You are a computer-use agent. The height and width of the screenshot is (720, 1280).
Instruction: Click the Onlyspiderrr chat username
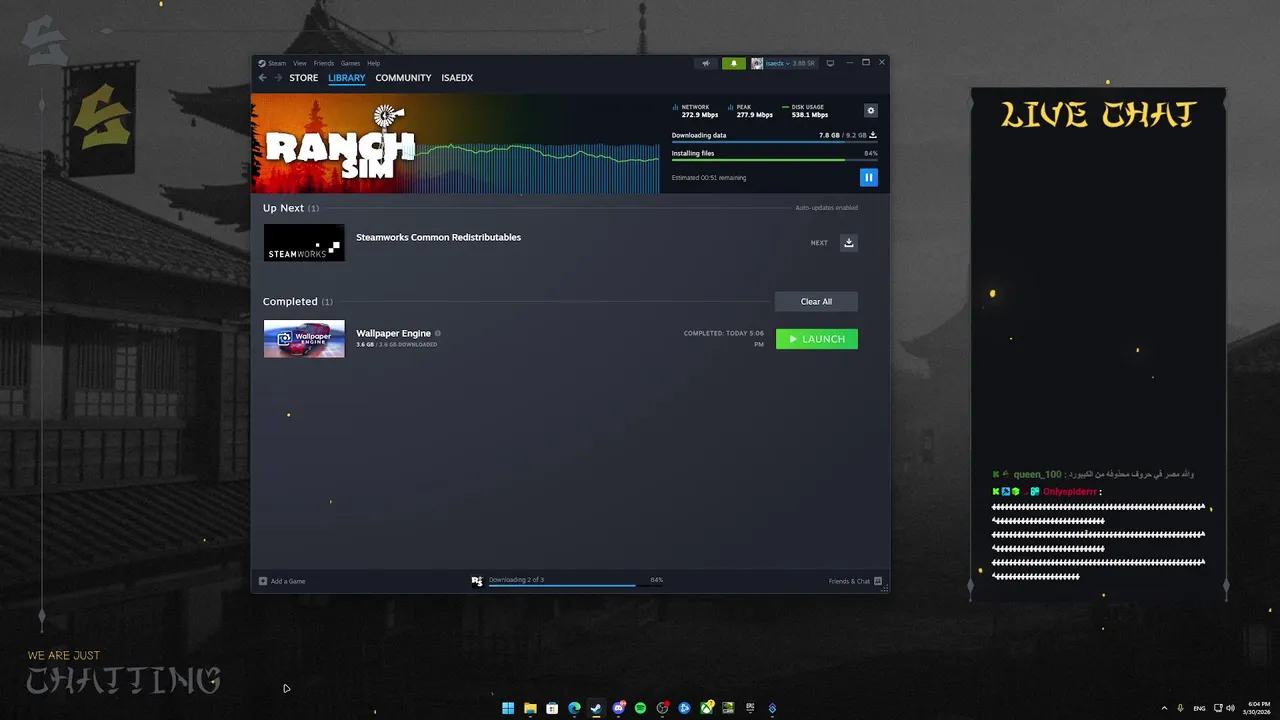coord(1070,491)
